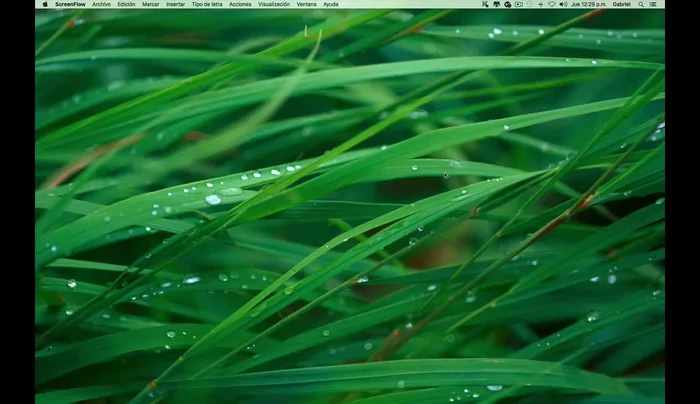The image size is (700, 404).
Task: Open the Insertar menu
Action: [x=175, y=4]
